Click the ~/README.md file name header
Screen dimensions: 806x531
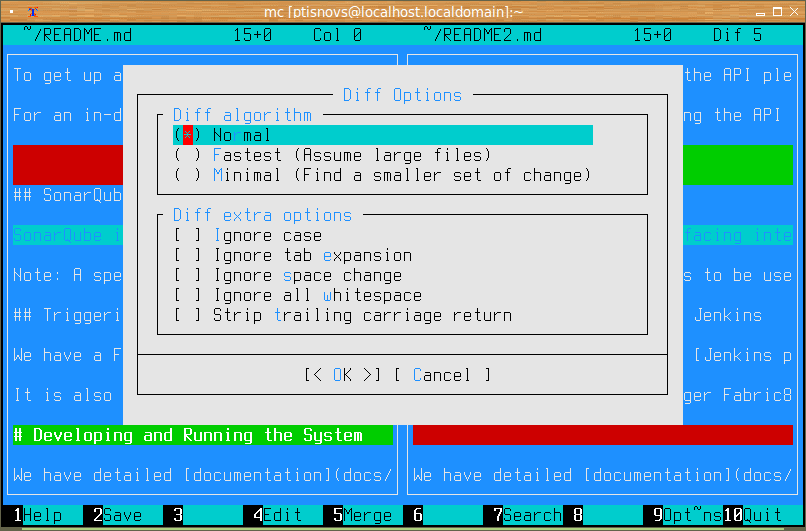(78, 35)
